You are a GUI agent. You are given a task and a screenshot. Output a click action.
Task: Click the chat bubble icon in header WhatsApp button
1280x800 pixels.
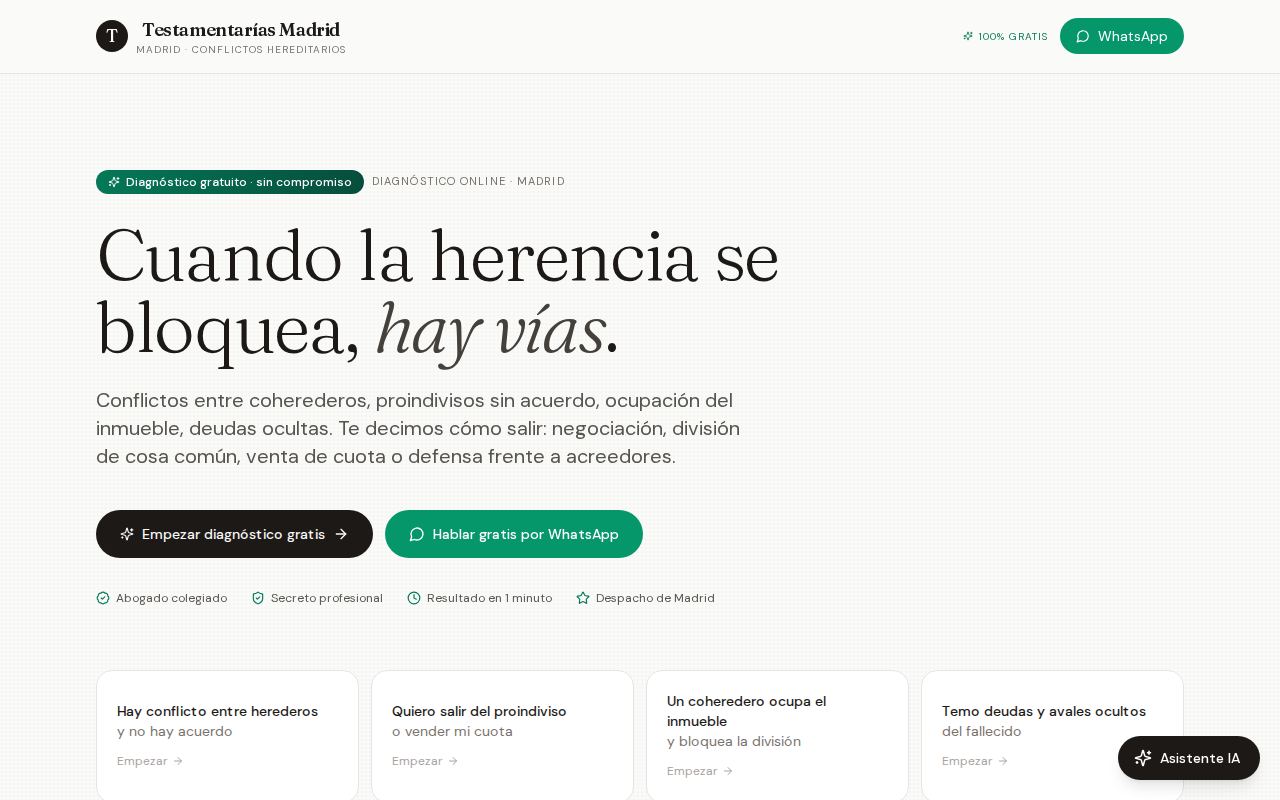point(1082,36)
